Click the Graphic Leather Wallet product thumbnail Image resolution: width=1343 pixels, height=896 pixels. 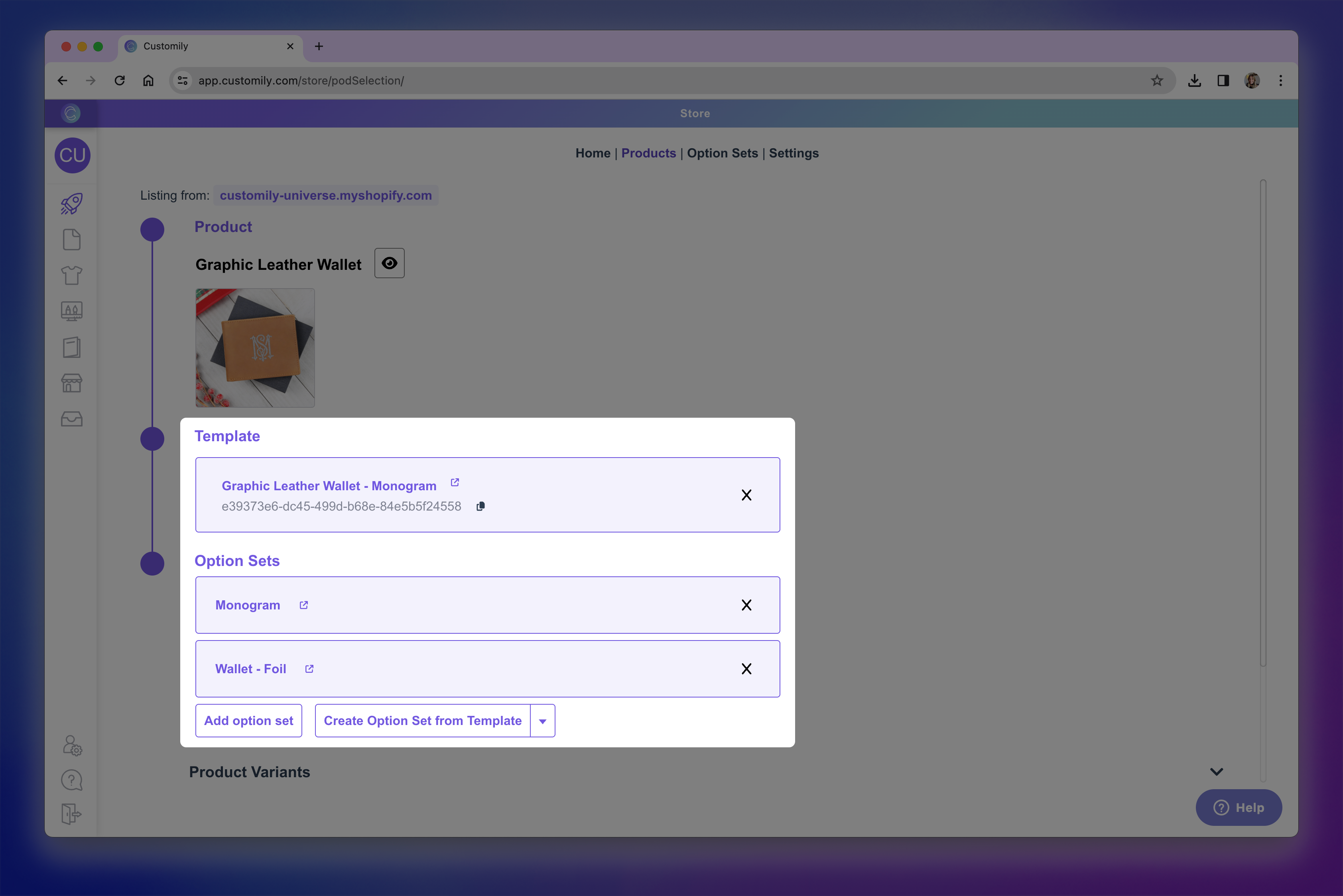coord(255,348)
